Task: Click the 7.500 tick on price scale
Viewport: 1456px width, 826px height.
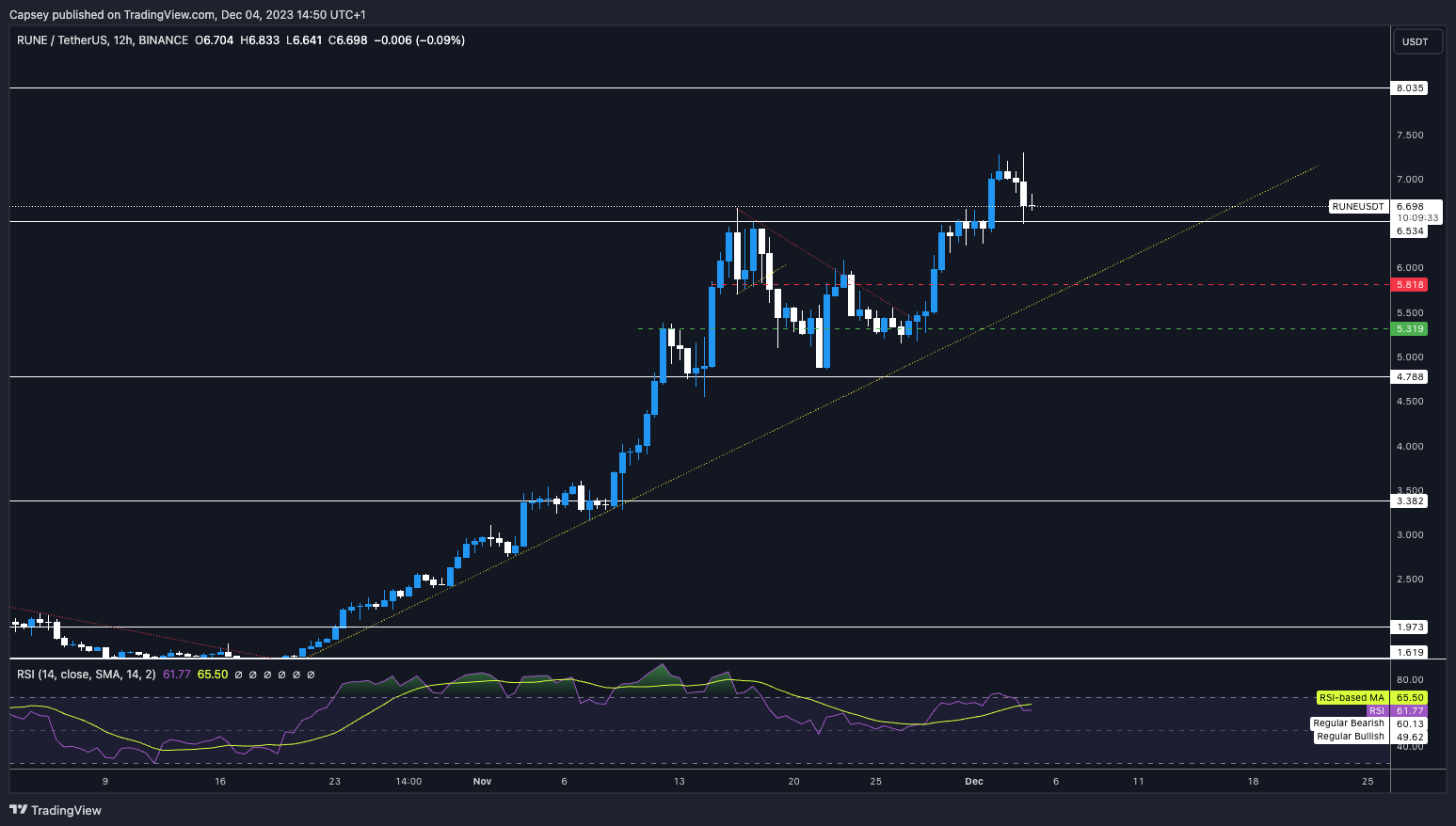Action: (x=1410, y=135)
